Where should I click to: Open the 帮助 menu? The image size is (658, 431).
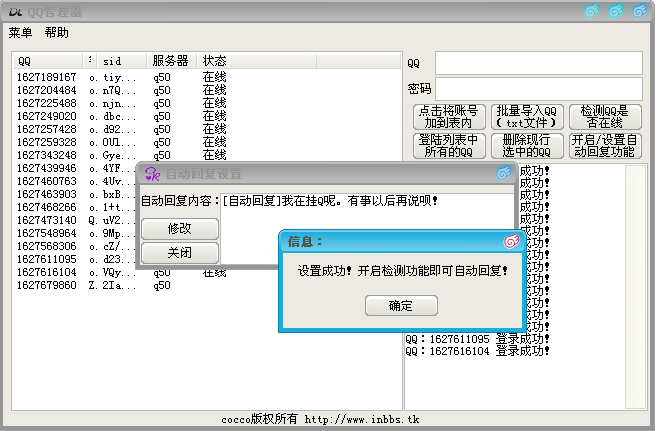pos(57,33)
